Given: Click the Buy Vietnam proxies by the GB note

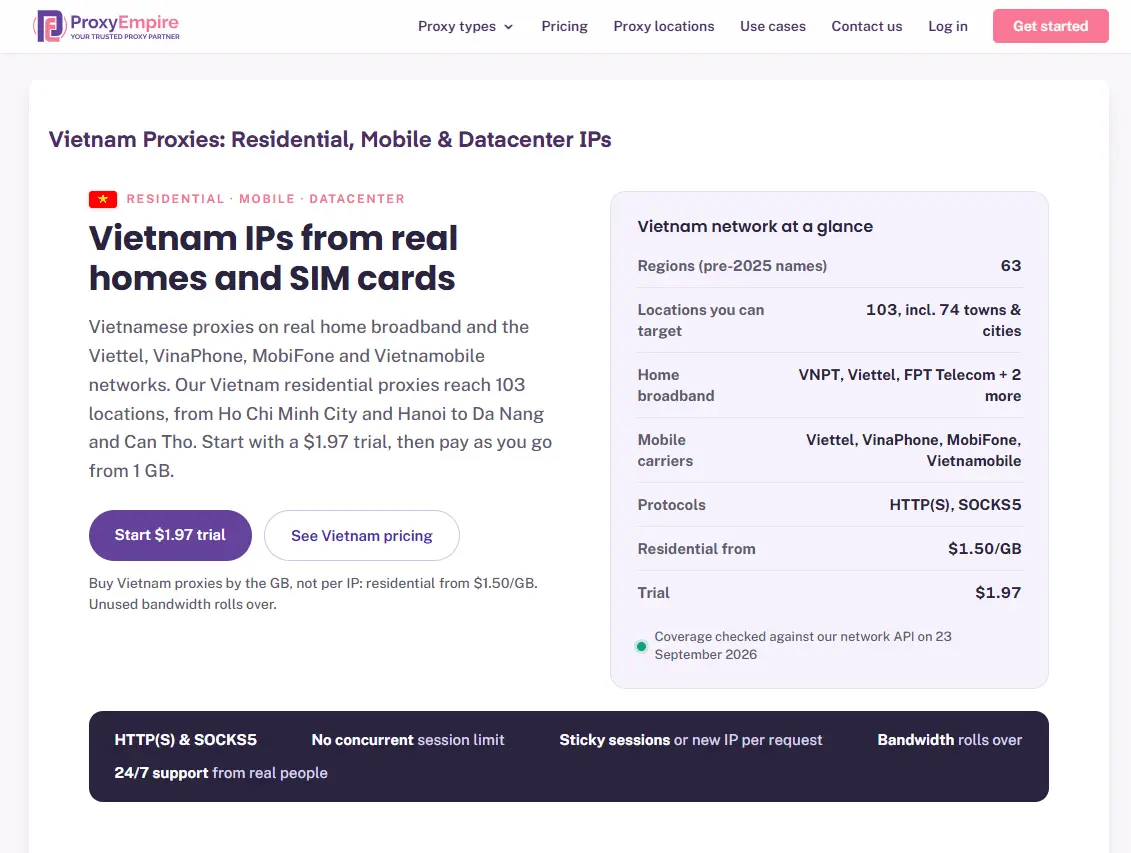Looking at the screenshot, I should (x=313, y=593).
